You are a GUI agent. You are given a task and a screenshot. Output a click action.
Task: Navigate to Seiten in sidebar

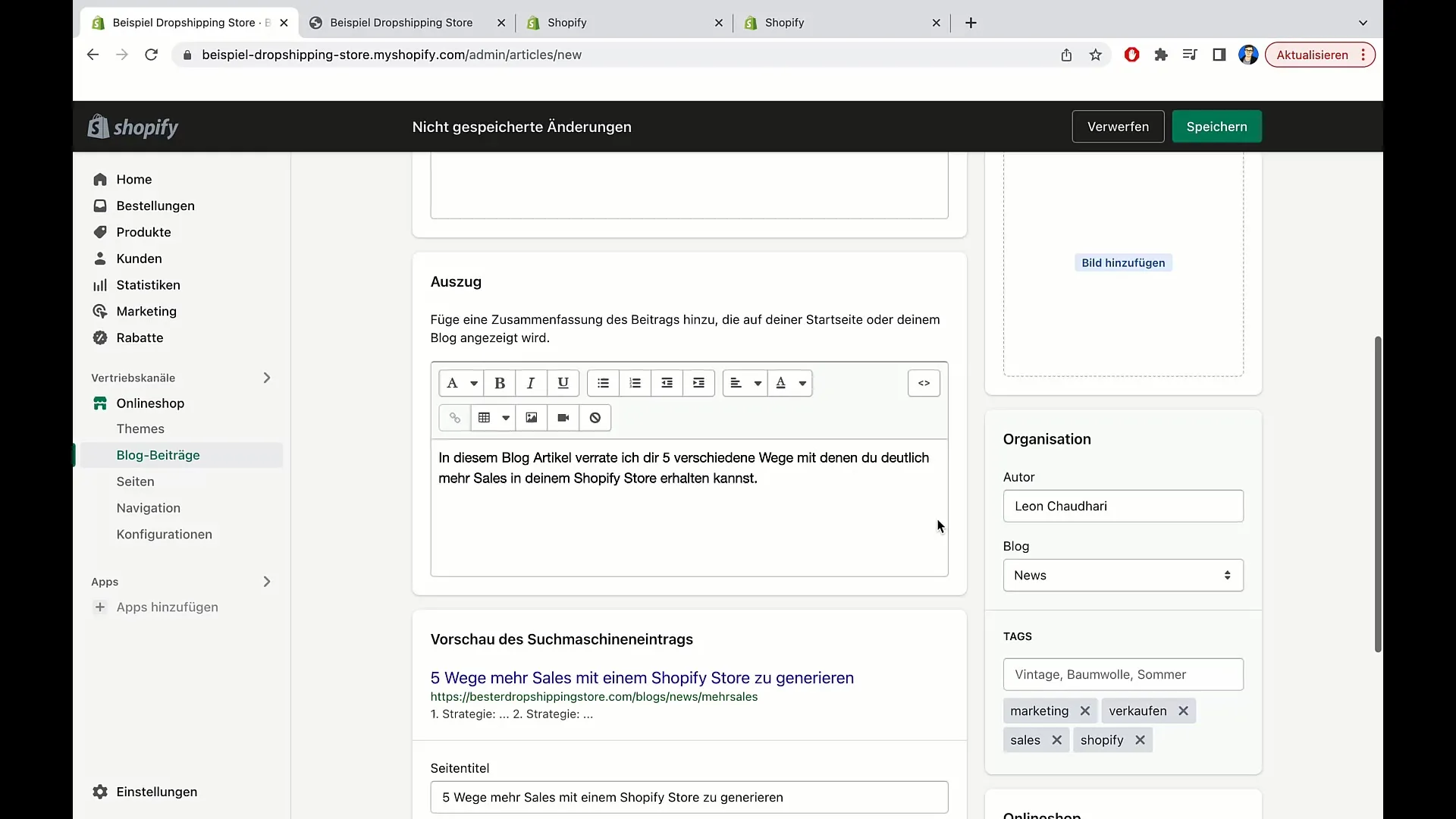click(x=135, y=481)
